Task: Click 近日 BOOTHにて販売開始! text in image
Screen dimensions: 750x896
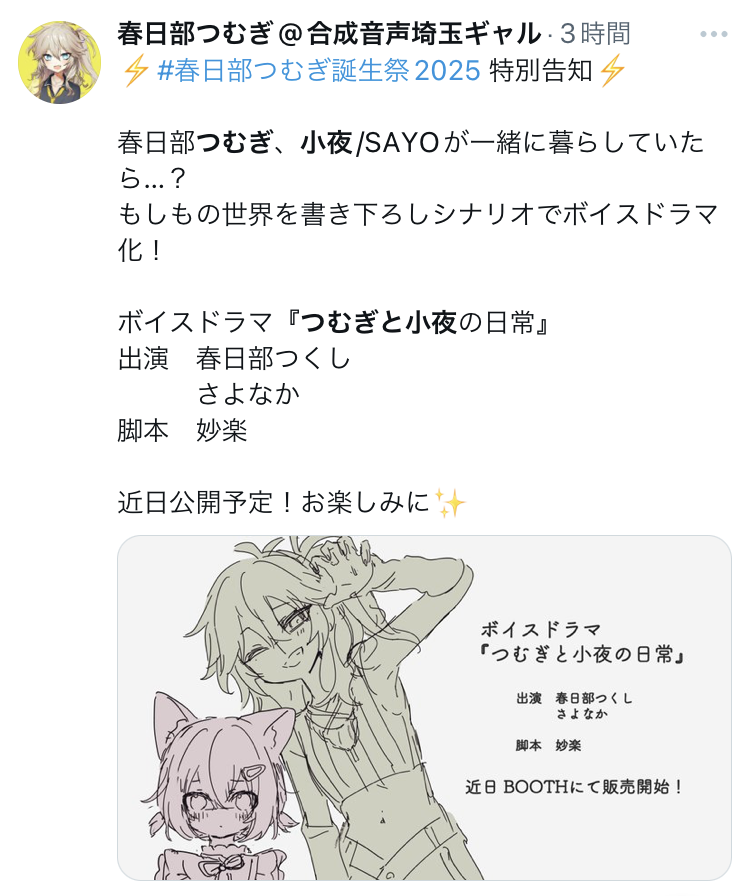Action: pos(575,787)
